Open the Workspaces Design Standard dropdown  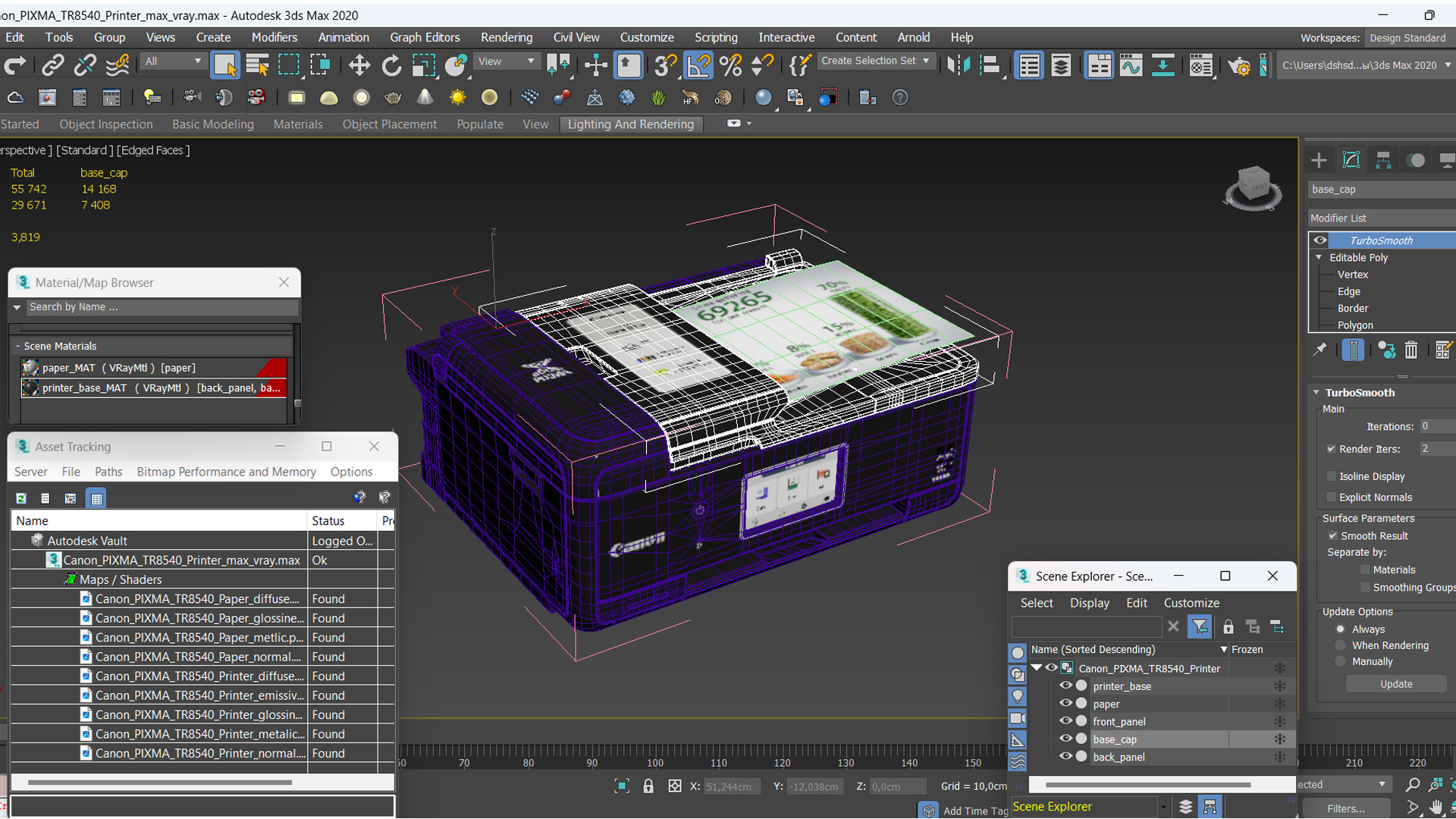(x=1410, y=38)
